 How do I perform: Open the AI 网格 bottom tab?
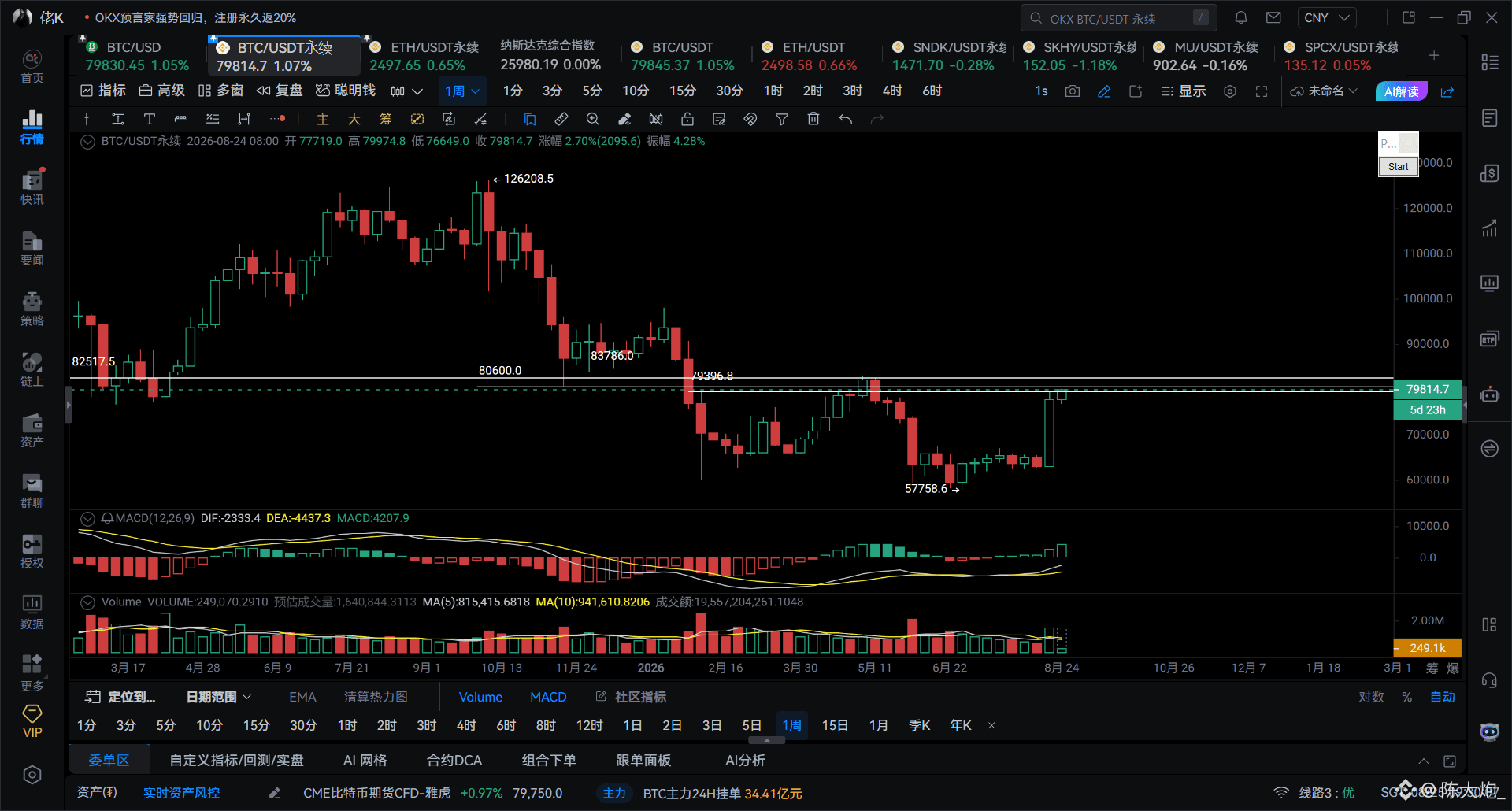(365, 761)
